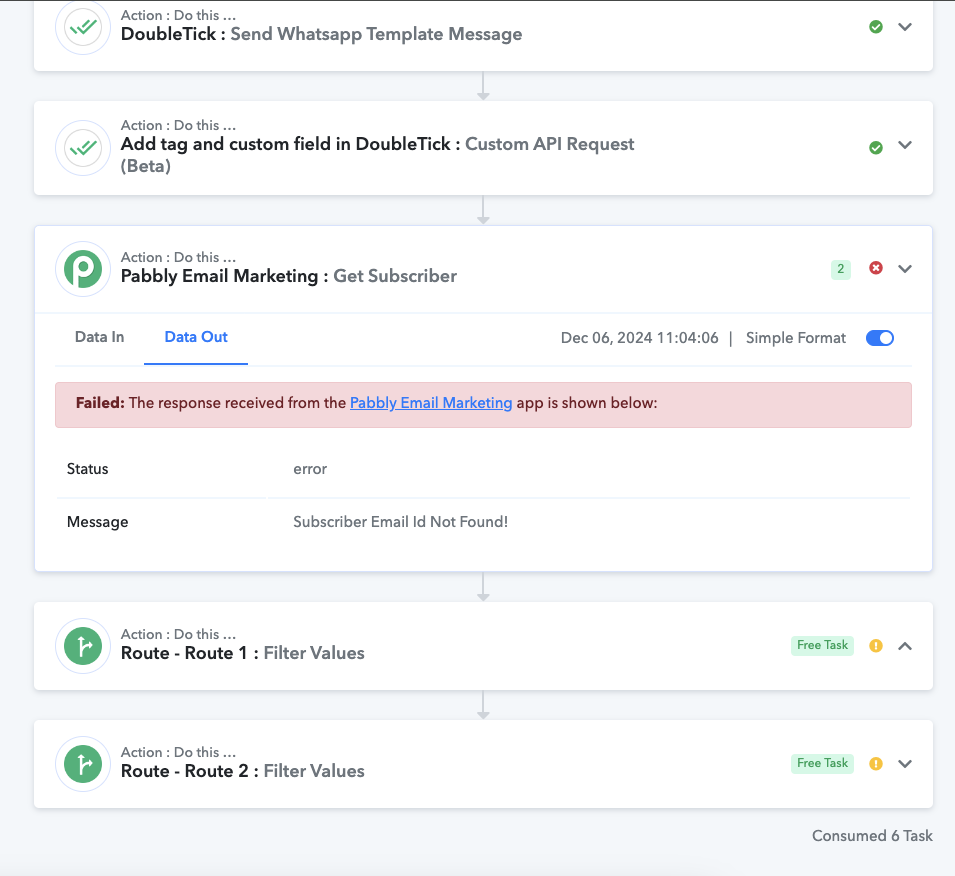Screen dimensions: 955x876
Task: Click the Pabbly Email Marketing app icon
Action: tap(83, 269)
